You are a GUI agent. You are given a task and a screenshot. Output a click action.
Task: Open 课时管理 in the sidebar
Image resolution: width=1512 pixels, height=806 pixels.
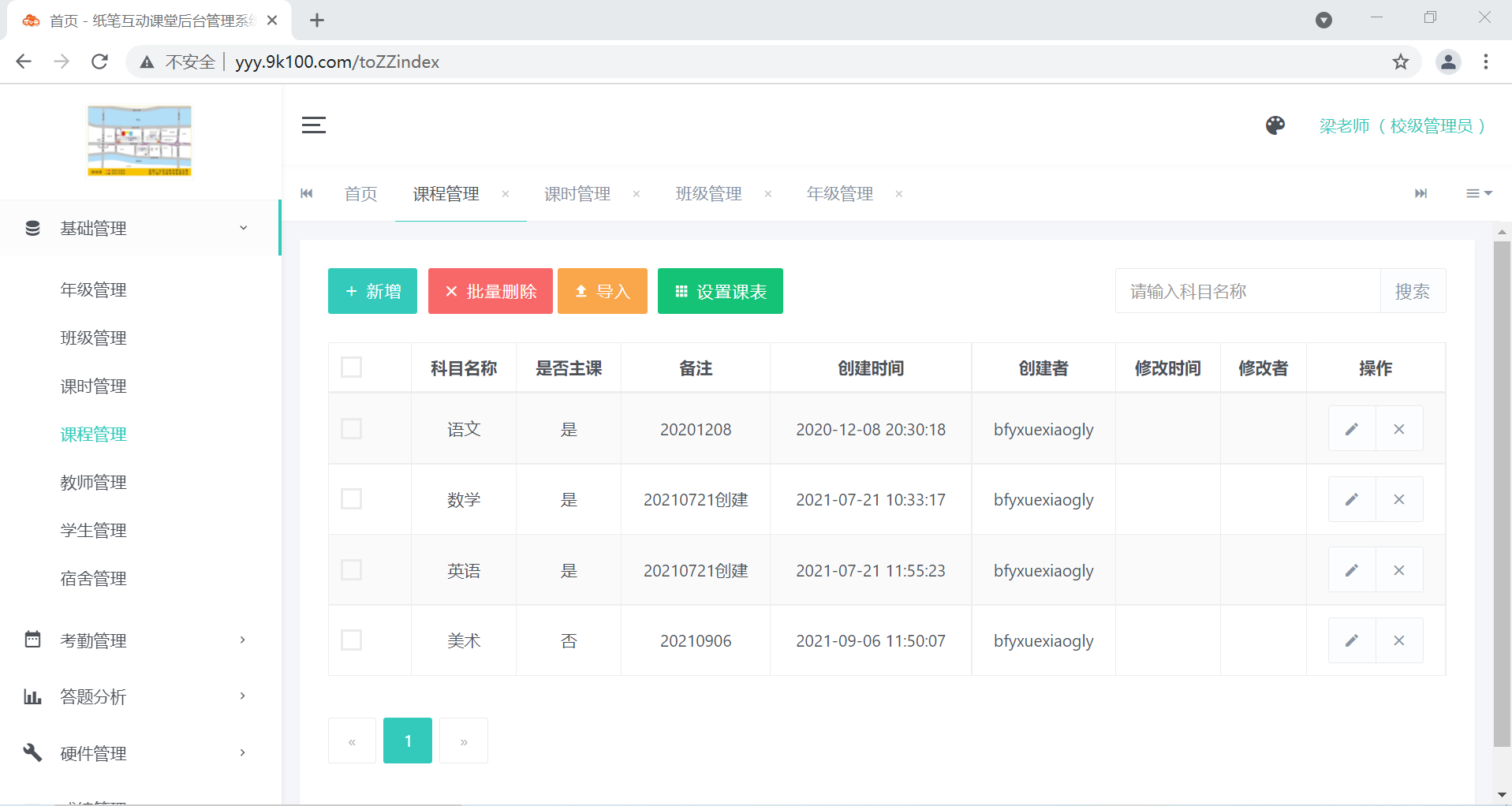pos(93,386)
